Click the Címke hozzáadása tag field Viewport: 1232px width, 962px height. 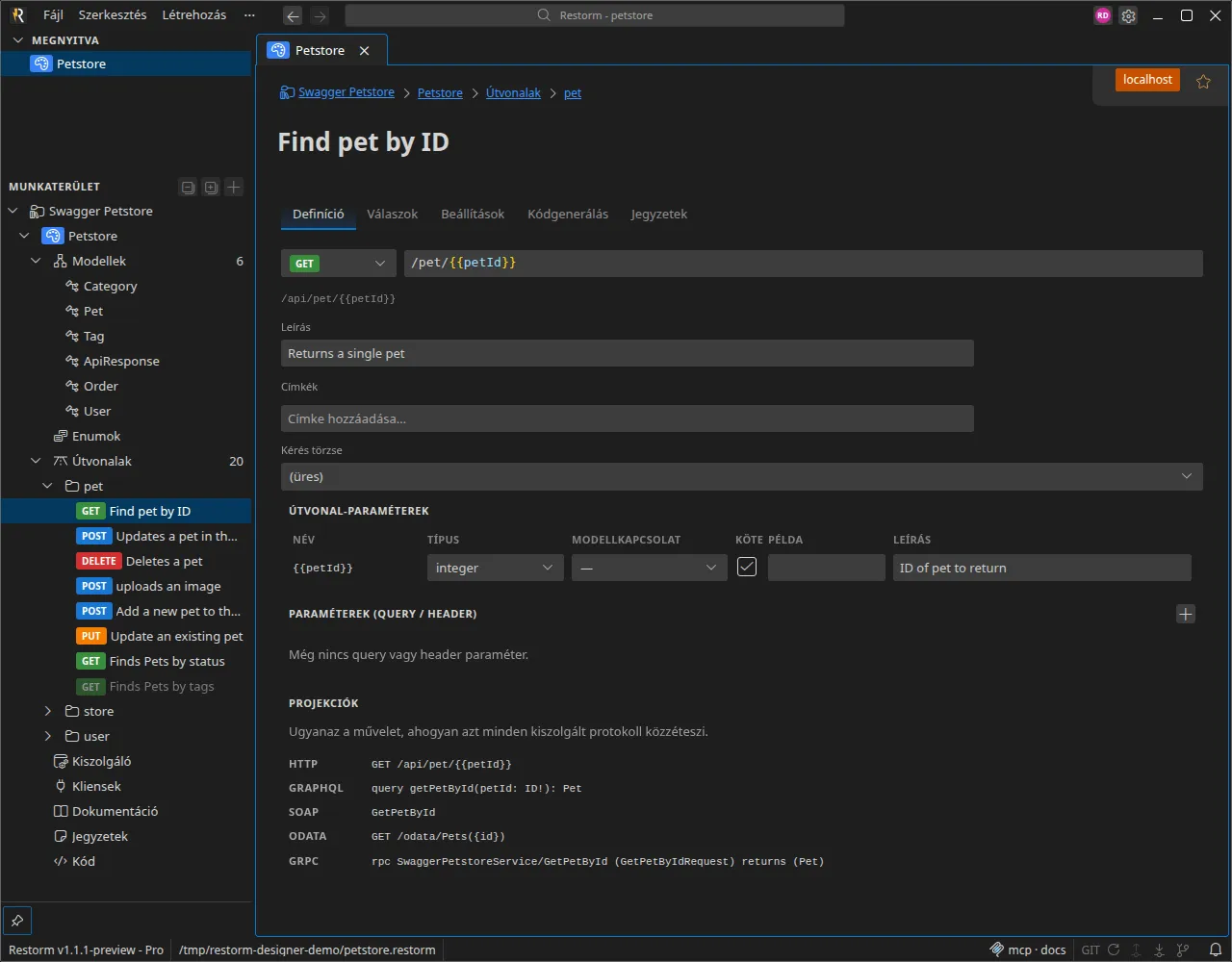coord(628,418)
